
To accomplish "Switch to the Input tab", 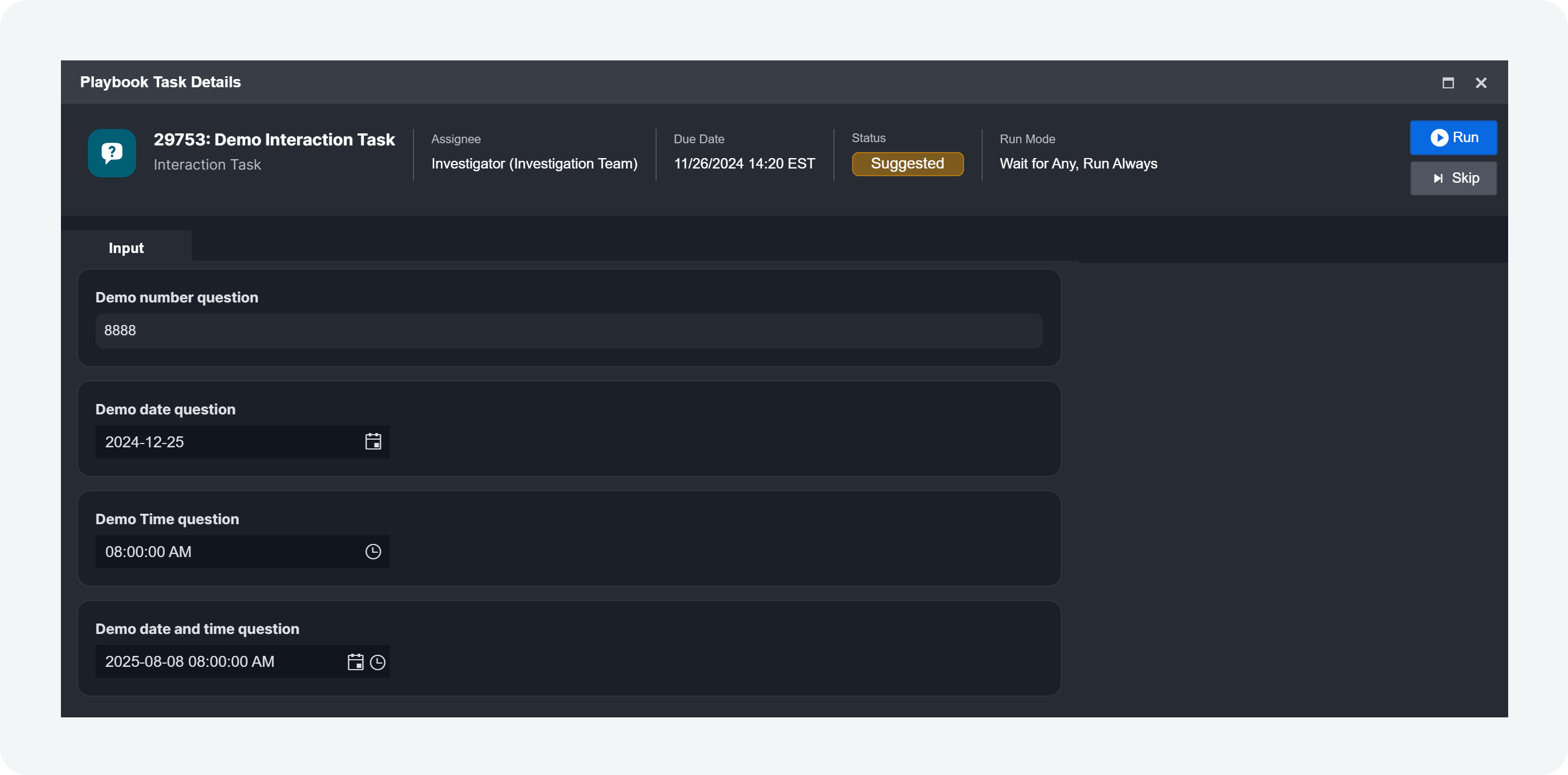I will pyautogui.click(x=126, y=248).
